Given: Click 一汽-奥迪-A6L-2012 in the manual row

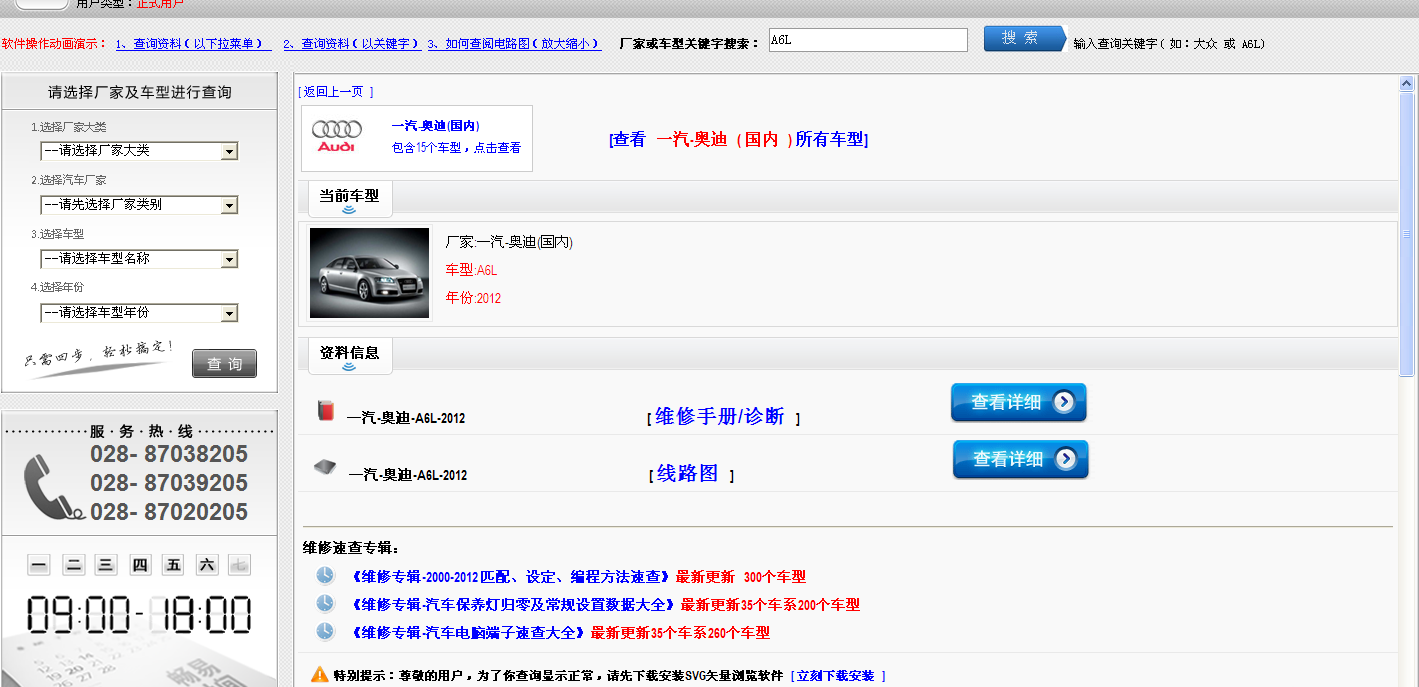Looking at the screenshot, I should [x=406, y=418].
